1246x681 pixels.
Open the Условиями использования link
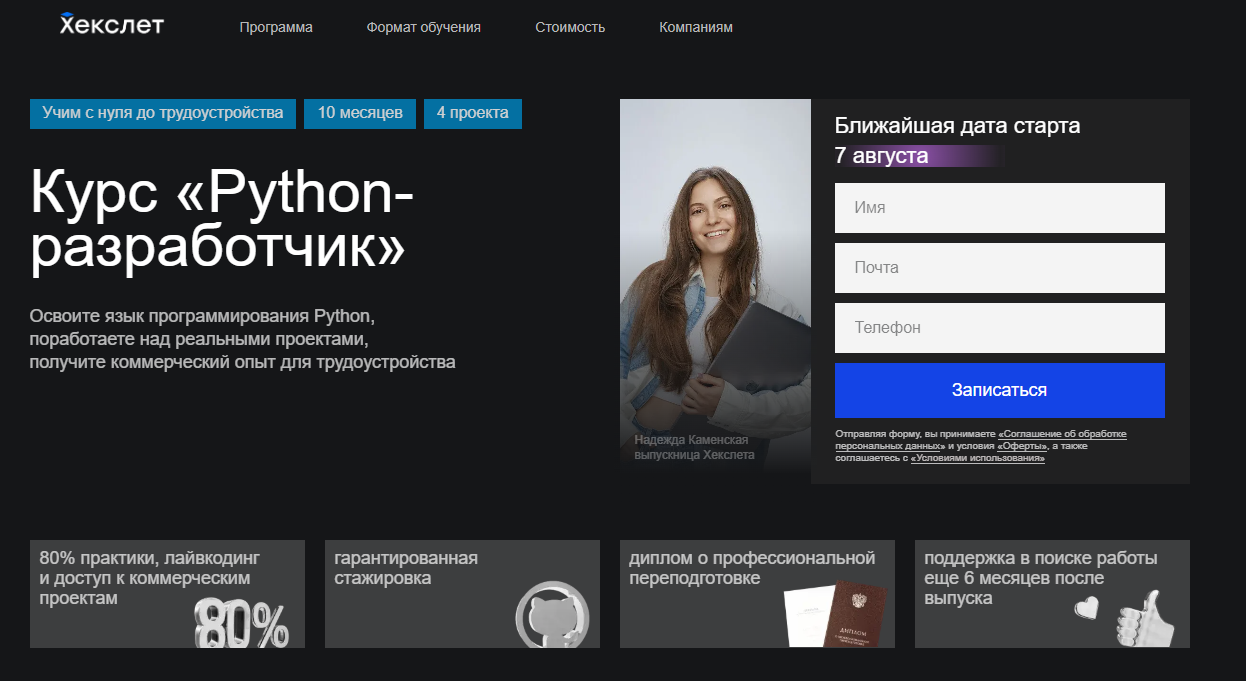(978, 458)
